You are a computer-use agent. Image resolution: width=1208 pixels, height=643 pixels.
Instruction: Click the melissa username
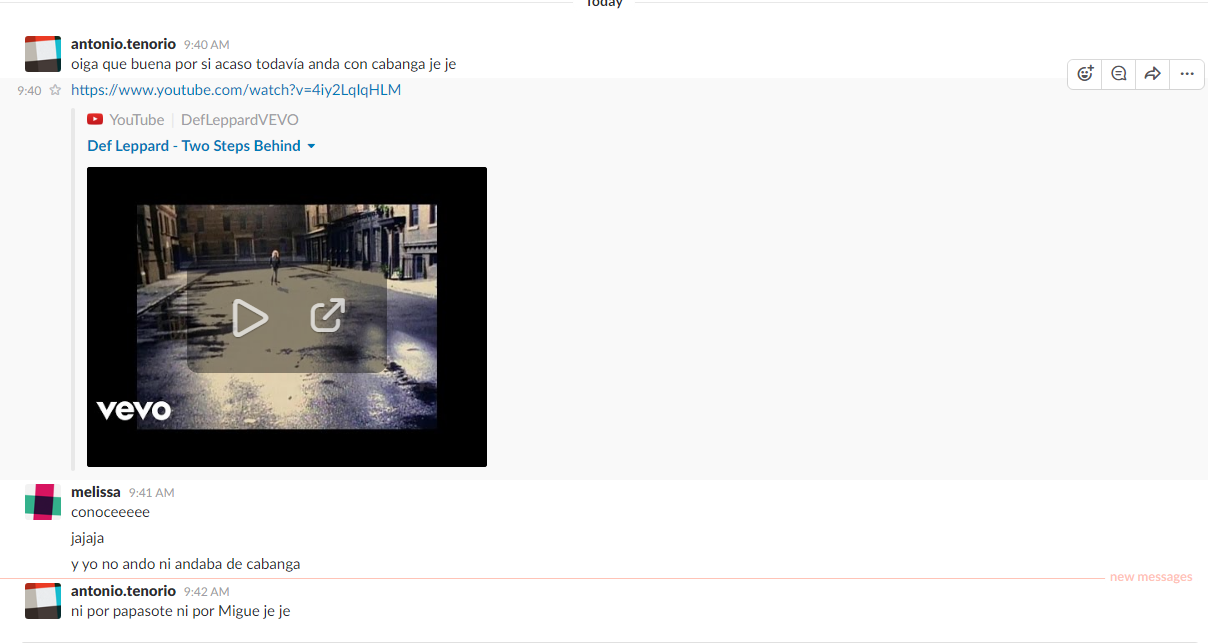(x=95, y=492)
